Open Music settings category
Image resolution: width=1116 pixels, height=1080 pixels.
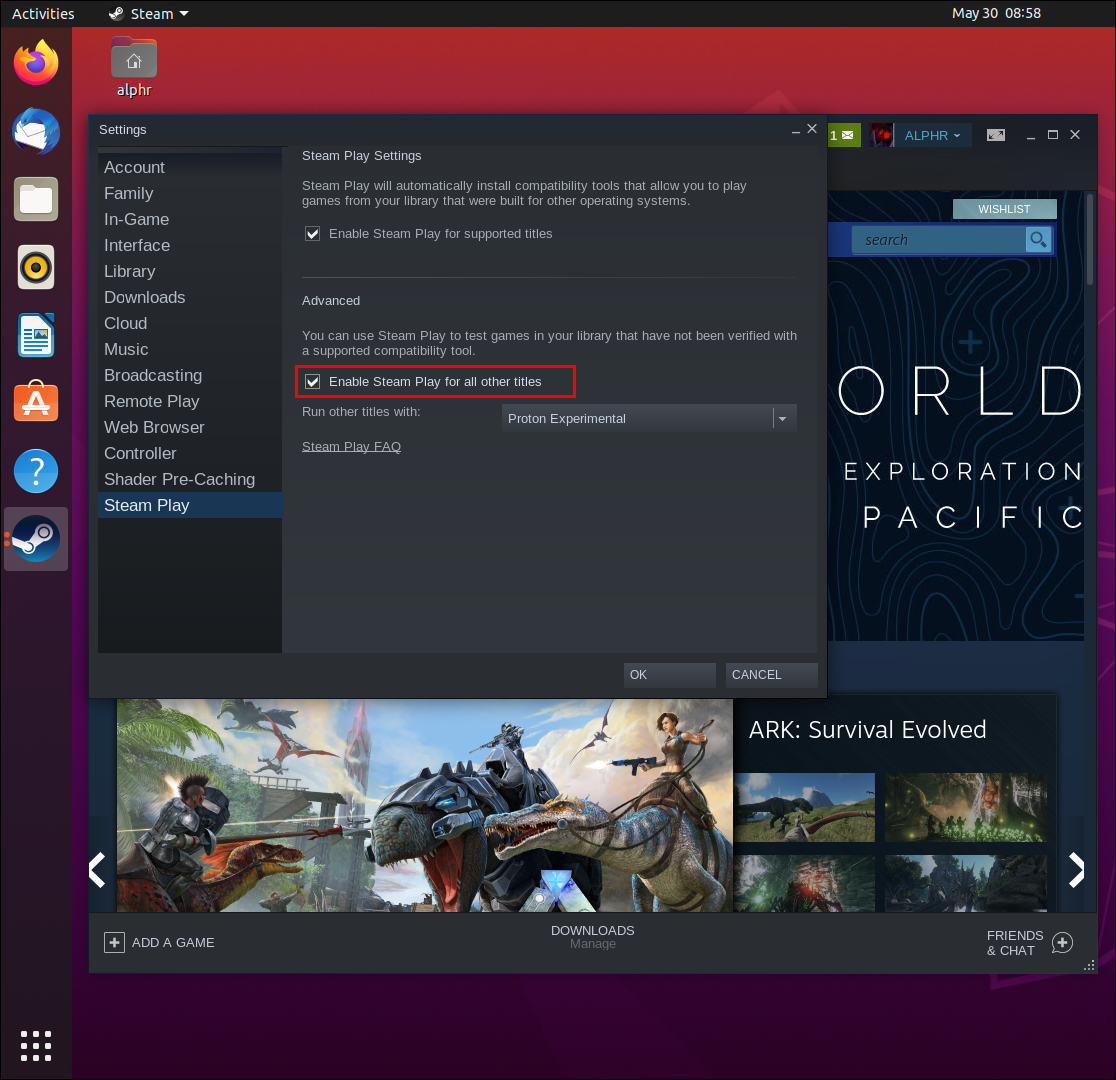(190, 349)
